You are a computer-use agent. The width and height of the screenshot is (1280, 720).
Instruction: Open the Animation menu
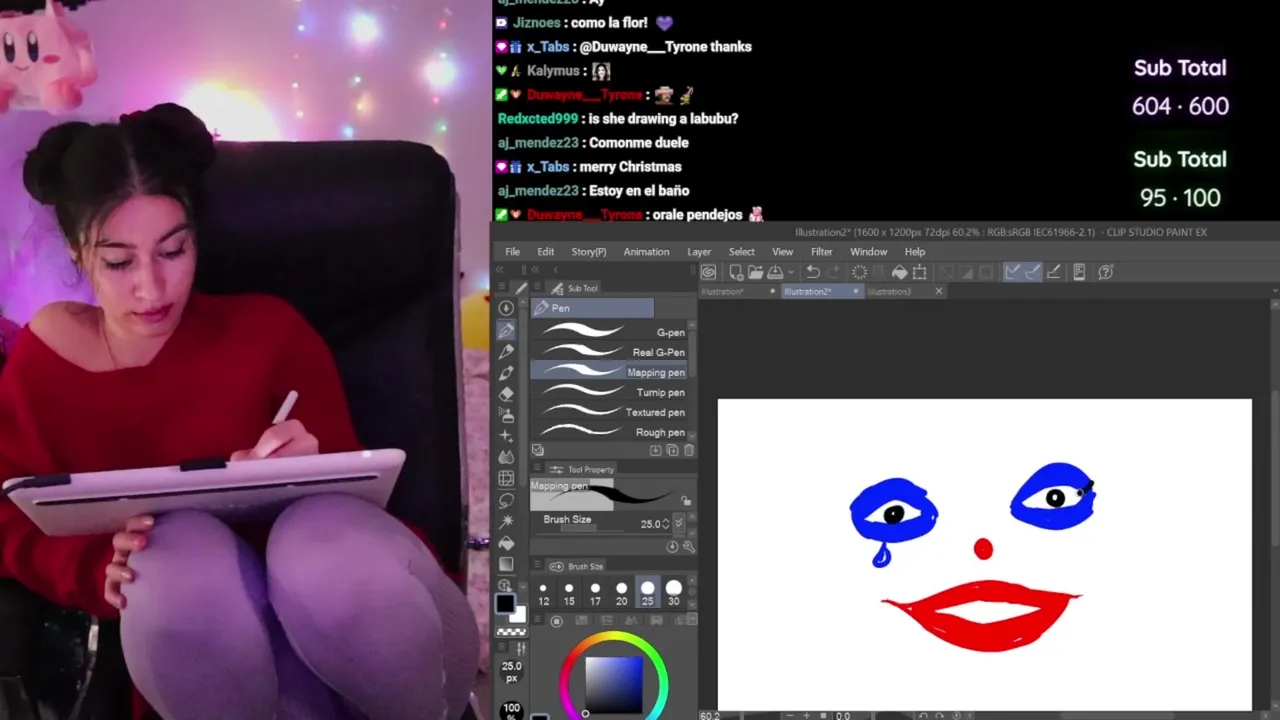point(646,251)
